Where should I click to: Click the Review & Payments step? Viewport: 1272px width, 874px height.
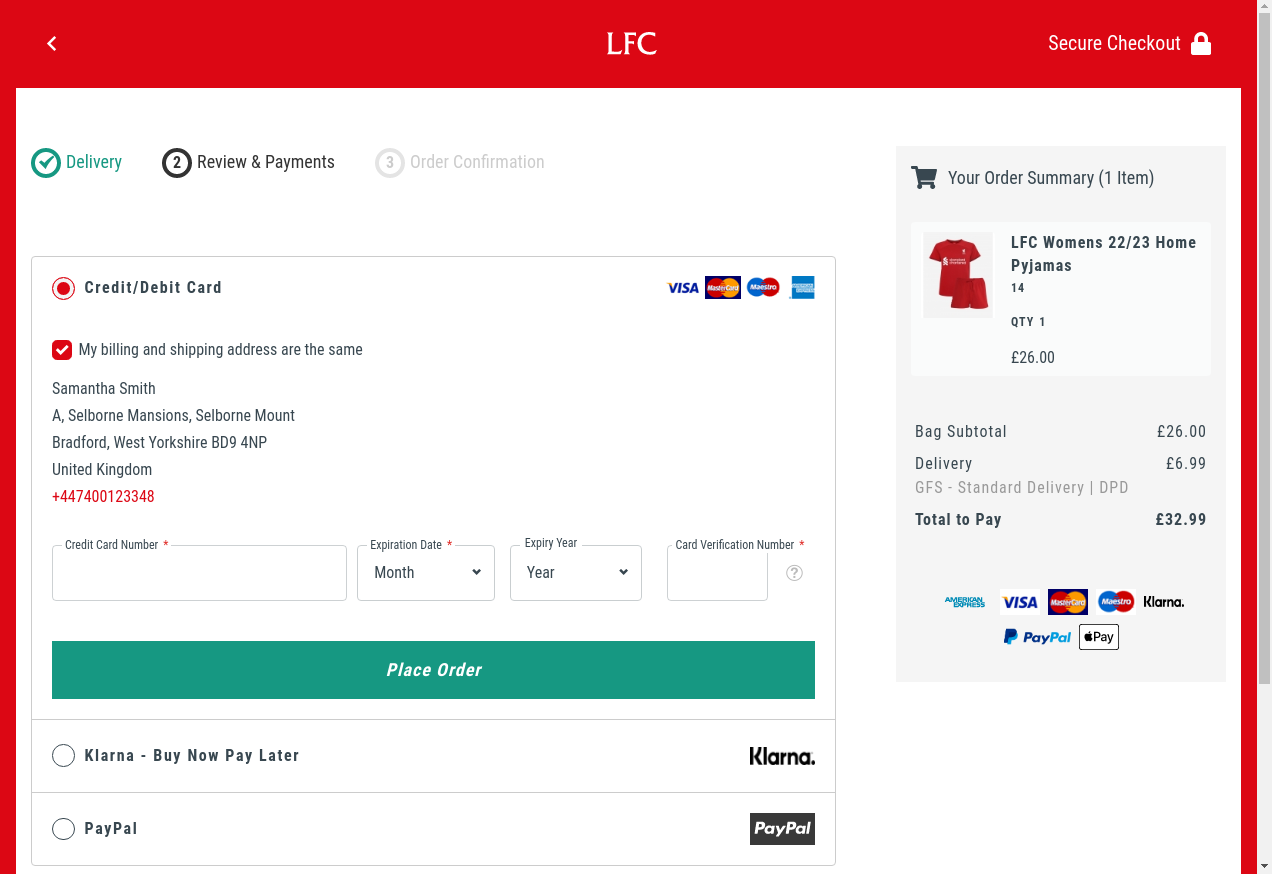pyautogui.click(x=249, y=162)
